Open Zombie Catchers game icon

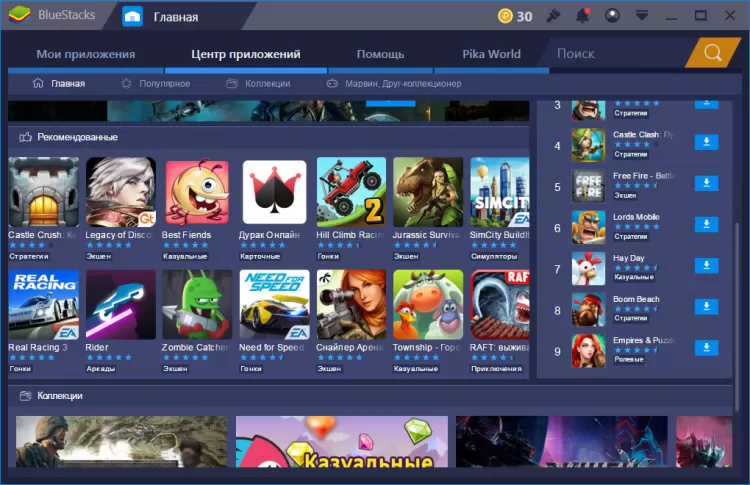(x=197, y=305)
